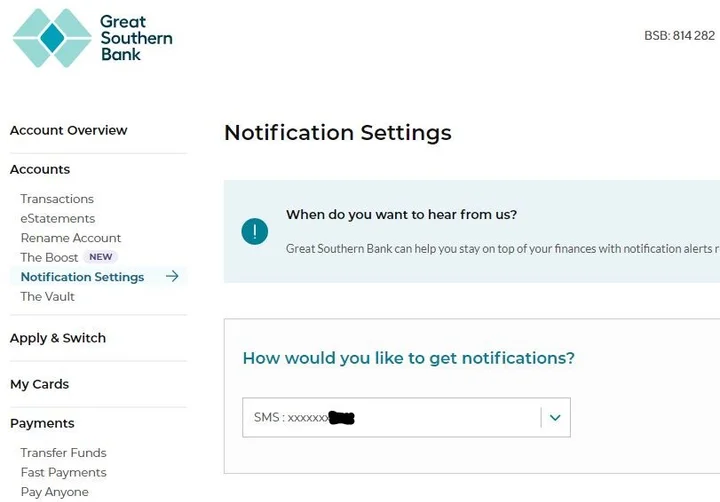Open Fast Payments
720x502 pixels.
coord(63,472)
